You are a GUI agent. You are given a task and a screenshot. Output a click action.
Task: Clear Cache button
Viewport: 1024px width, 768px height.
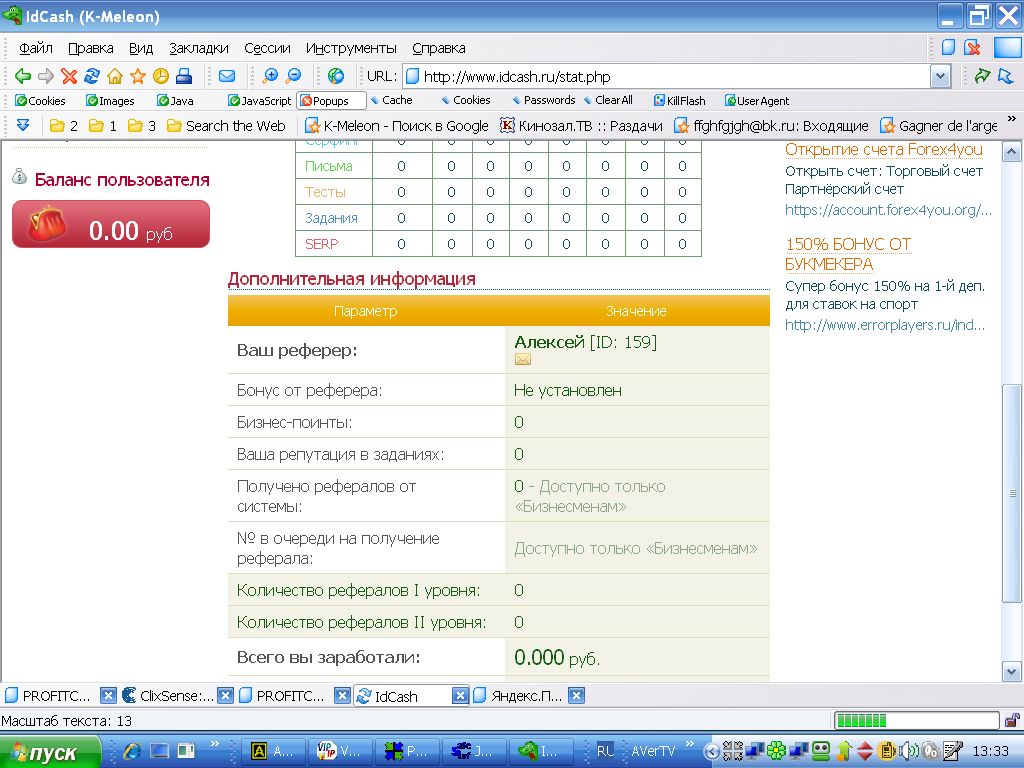[x=391, y=100]
